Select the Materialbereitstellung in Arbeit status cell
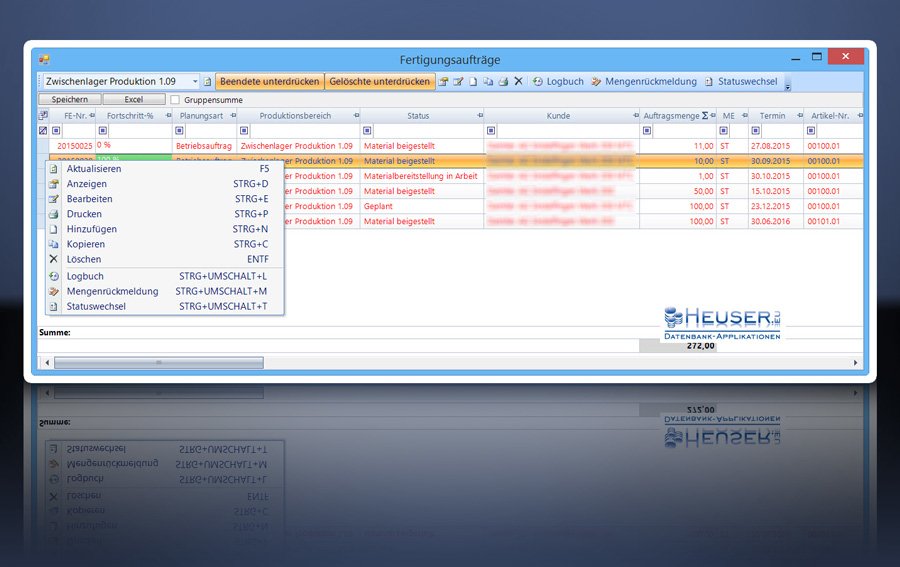The image size is (900, 567). click(421, 176)
